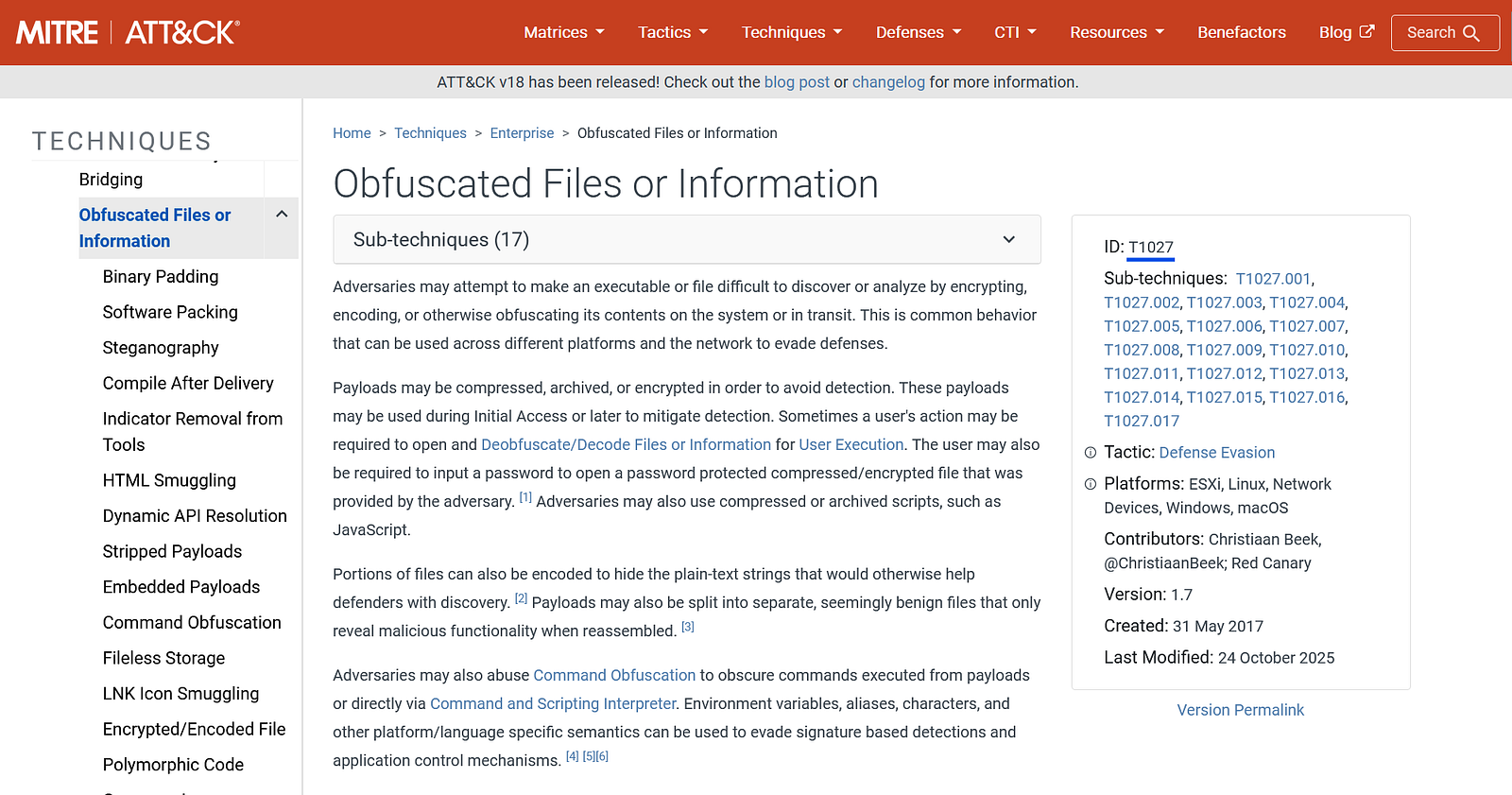Open the Resources dropdown menu
Image resolution: width=1512 pixels, height=795 pixels.
pos(1117,32)
